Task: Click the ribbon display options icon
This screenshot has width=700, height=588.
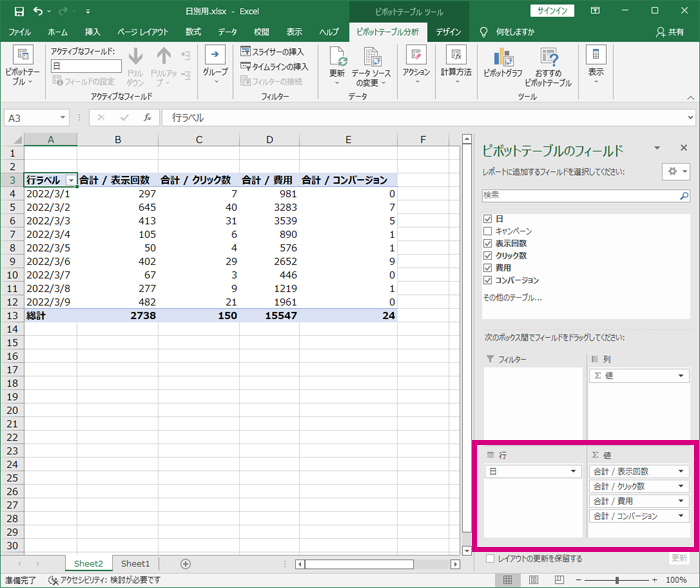Action: 596,11
